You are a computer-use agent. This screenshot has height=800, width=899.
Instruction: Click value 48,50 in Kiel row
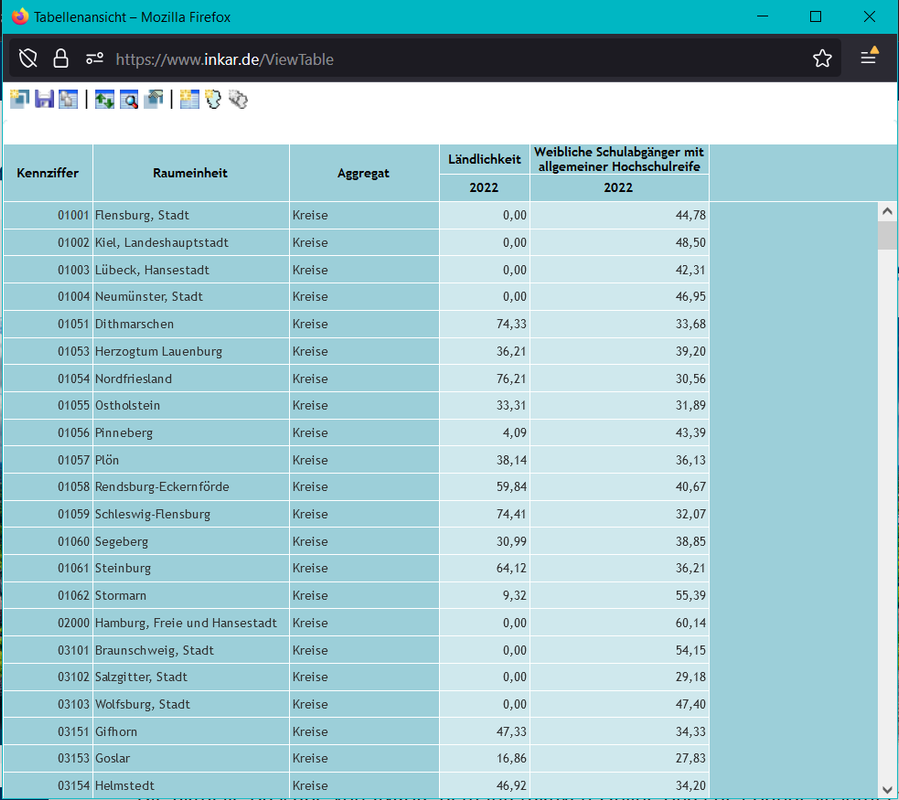click(x=619, y=243)
